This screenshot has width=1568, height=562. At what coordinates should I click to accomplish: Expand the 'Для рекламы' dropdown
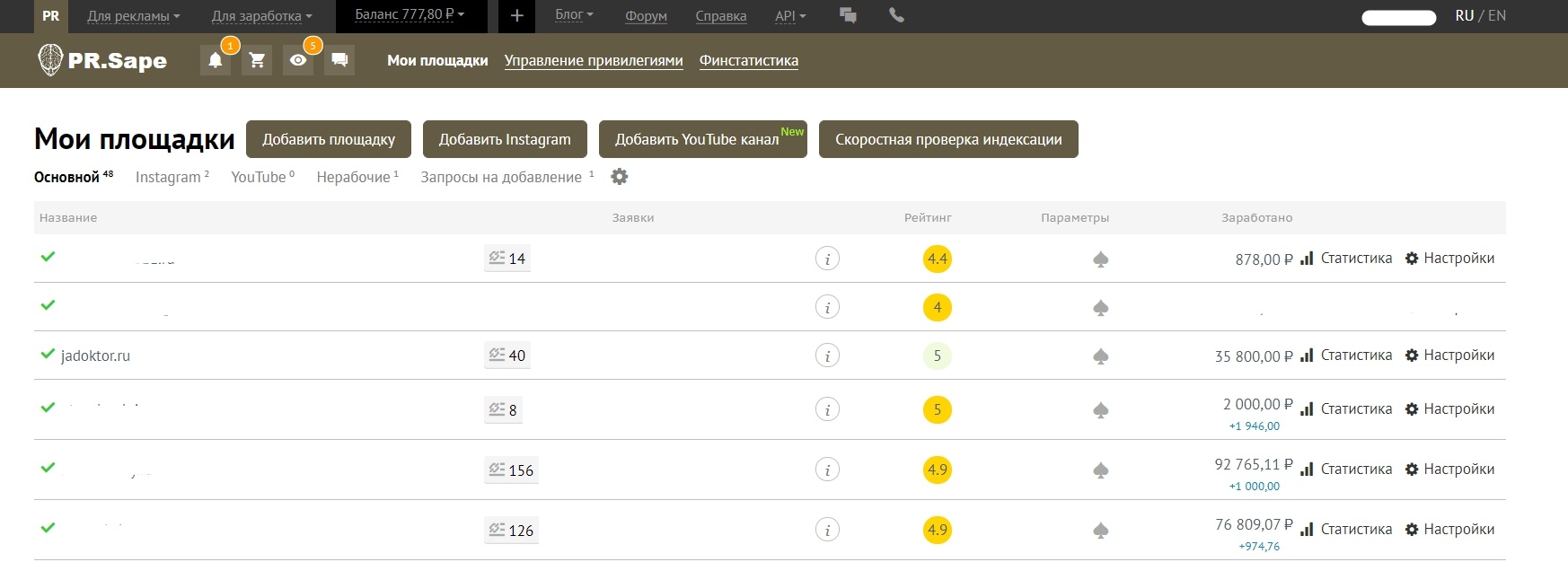click(x=133, y=16)
